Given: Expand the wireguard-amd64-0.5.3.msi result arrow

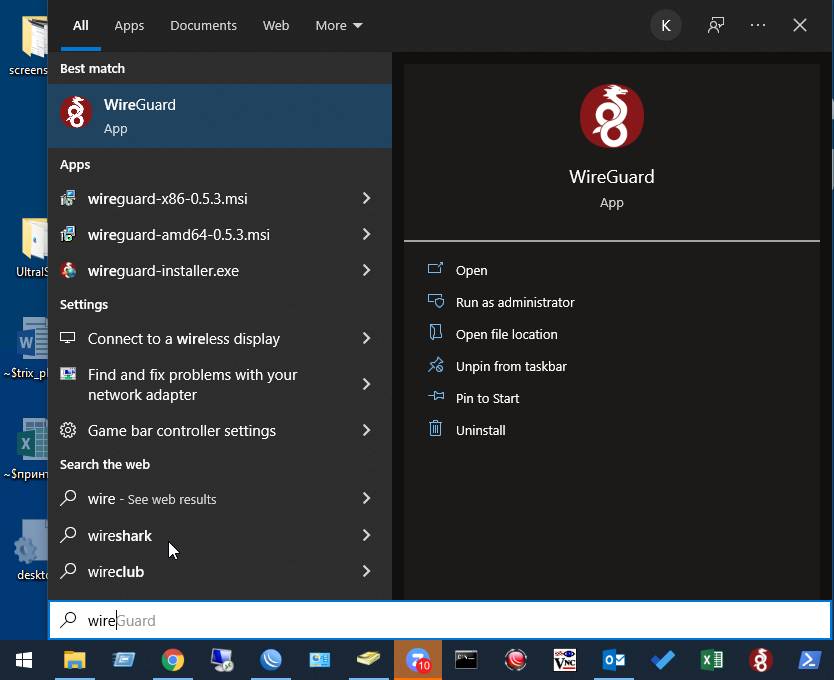Looking at the screenshot, I should click(x=366, y=234).
